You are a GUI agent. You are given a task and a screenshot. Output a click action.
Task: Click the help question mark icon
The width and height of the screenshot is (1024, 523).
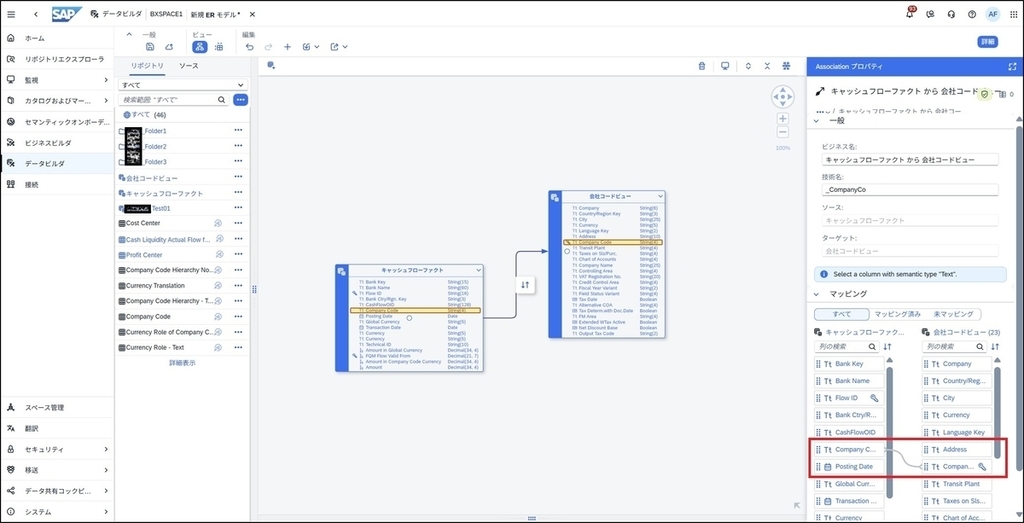click(x=972, y=14)
